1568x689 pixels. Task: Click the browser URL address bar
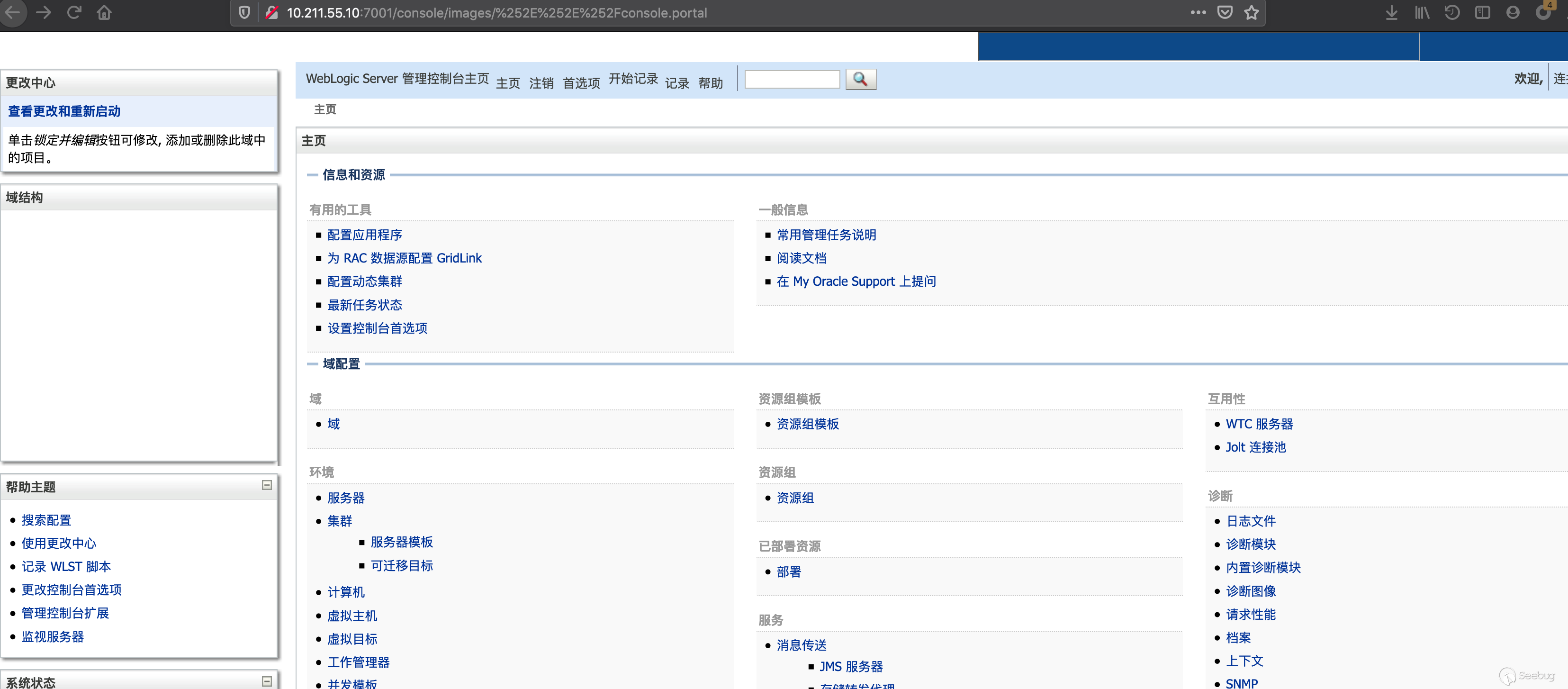pos(669,13)
